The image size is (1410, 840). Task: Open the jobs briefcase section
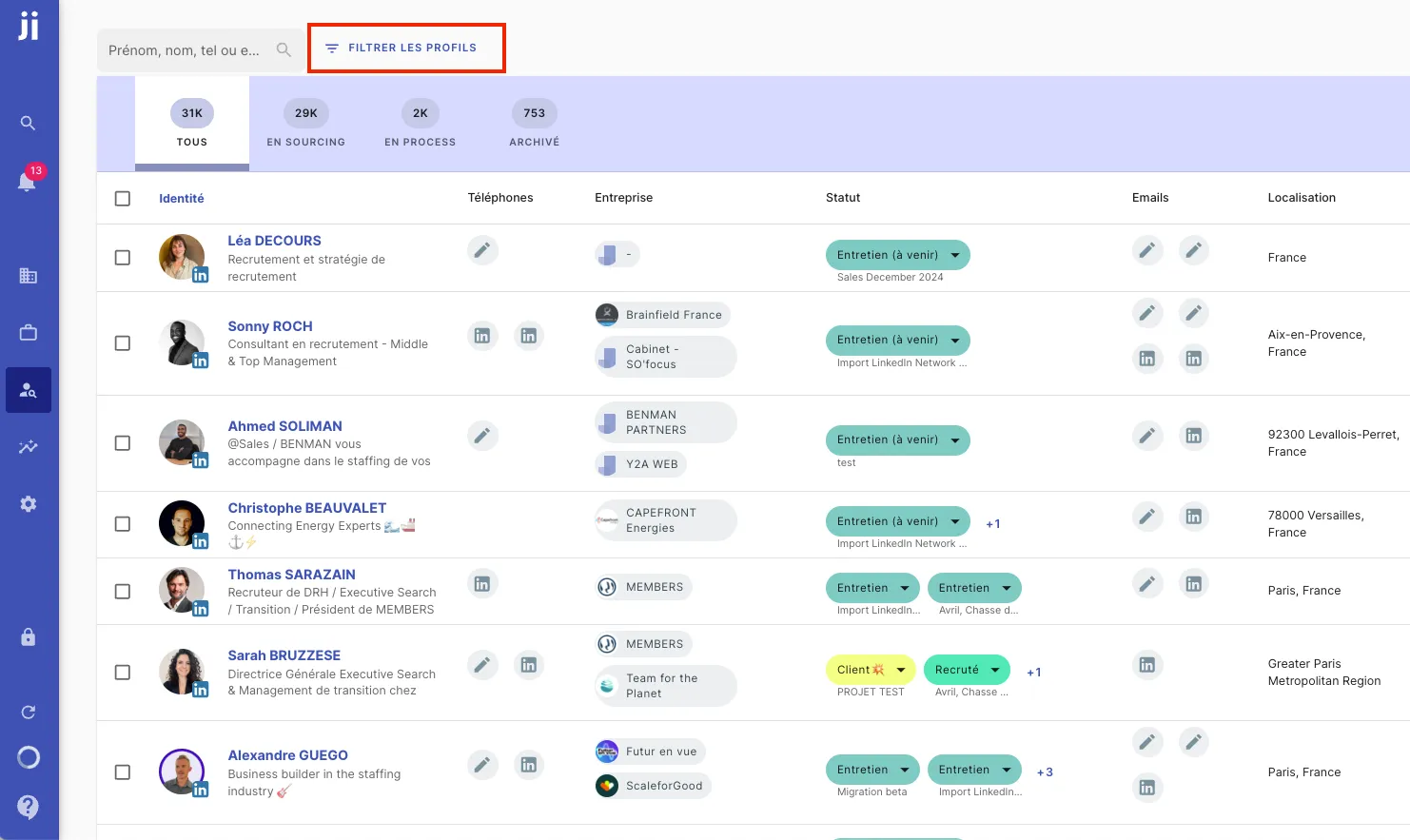[x=28, y=332]
